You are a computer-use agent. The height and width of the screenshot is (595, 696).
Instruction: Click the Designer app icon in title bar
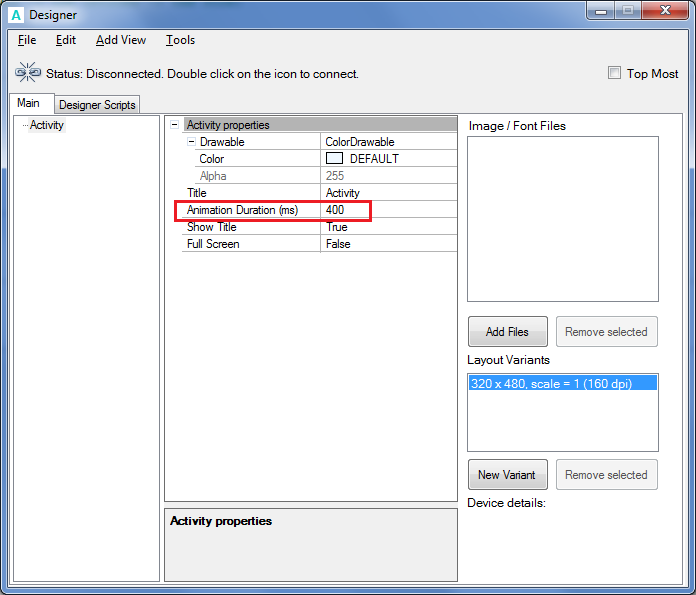pyautogui.click(x=16, y=15)
